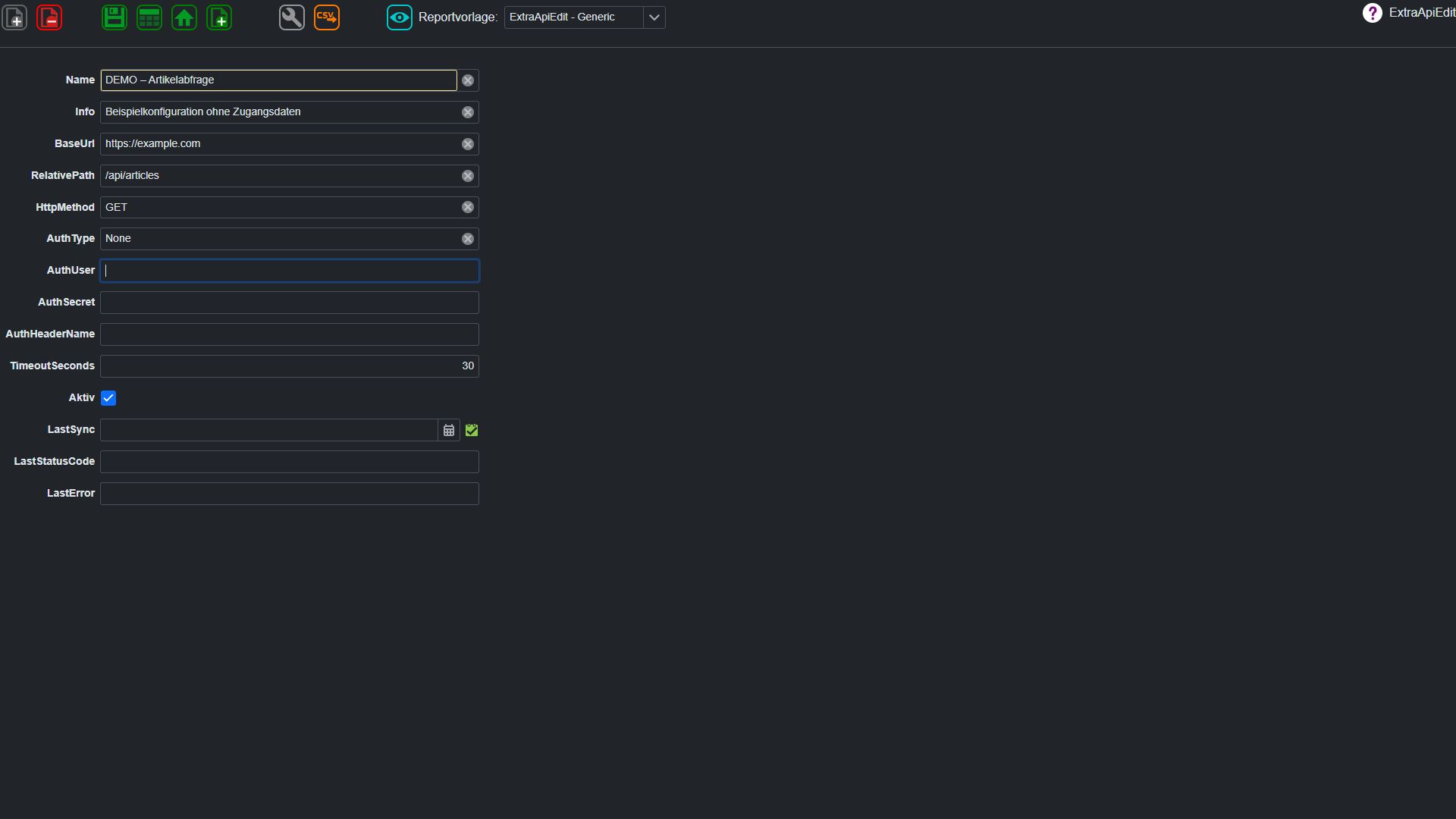The width and height of the screenshot is (1456, 819).
Task: Click the orange CSV export icon
Action: pyautogui.click(x=327, y=17)
